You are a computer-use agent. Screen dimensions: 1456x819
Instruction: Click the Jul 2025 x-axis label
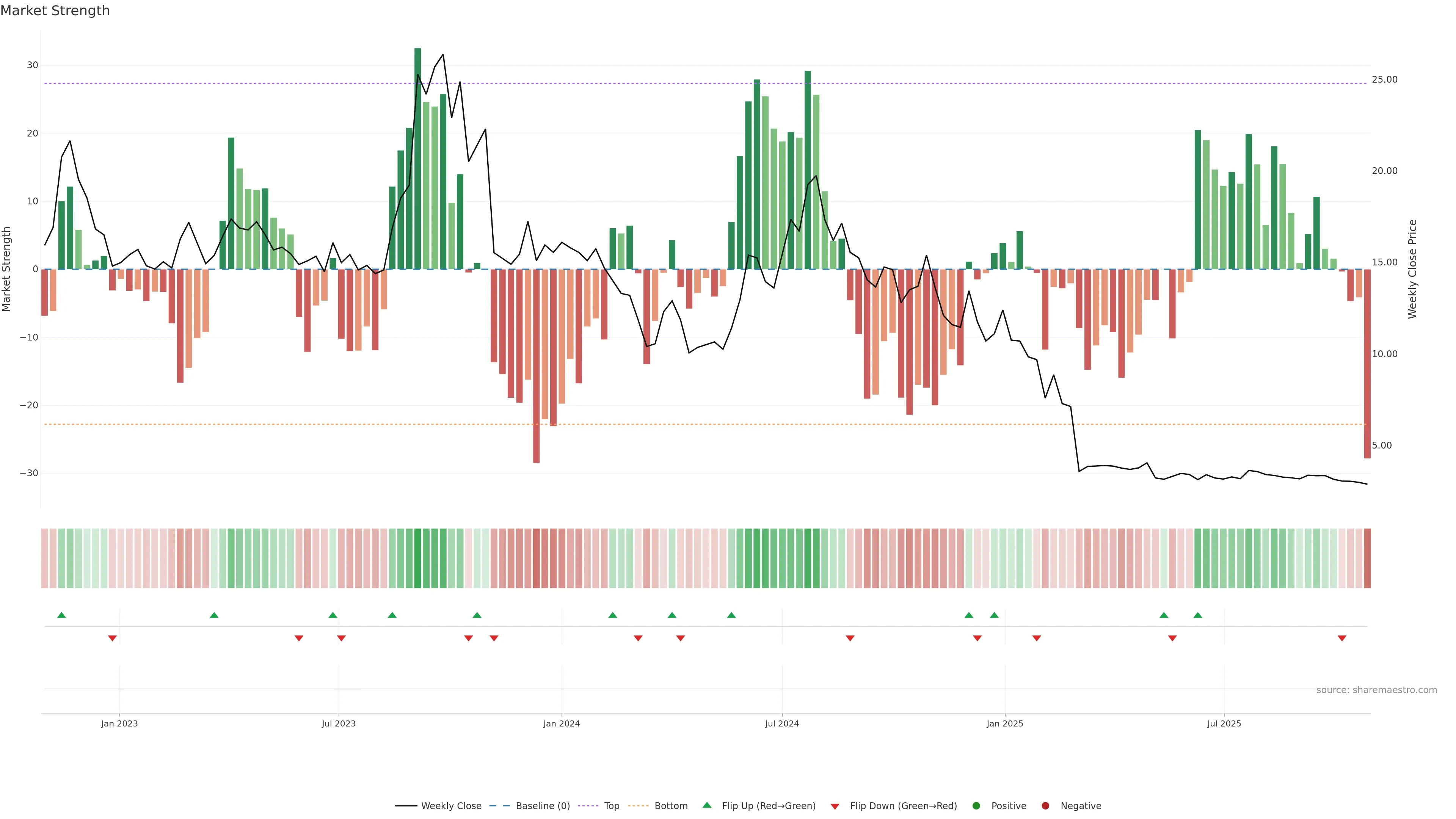pos(1224,723)
